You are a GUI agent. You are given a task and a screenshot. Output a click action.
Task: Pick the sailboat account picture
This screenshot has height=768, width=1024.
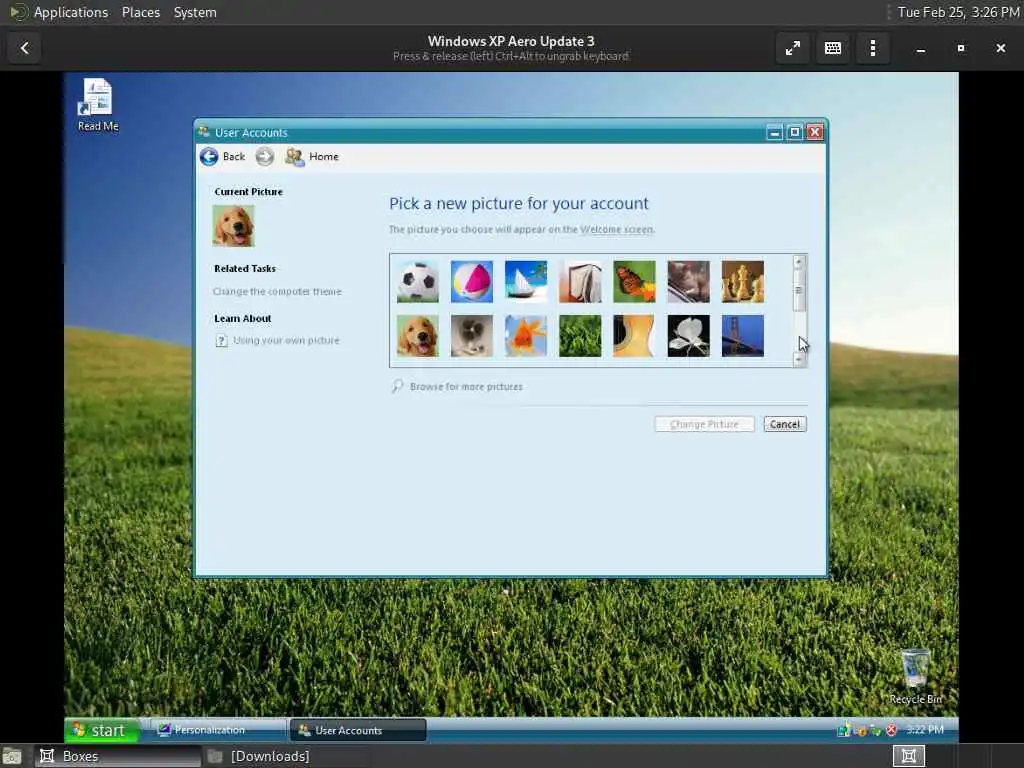(526, 282)
